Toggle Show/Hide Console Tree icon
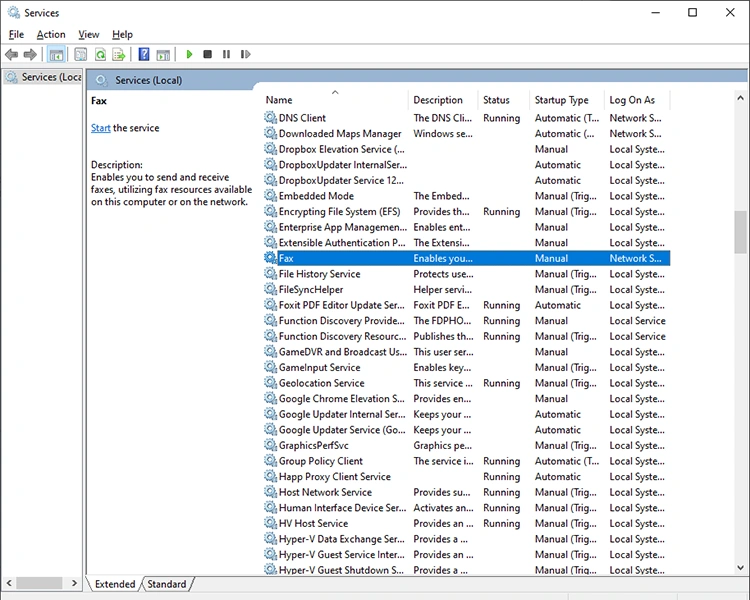Viewport: 750px width, 600px height. (56, 55)
